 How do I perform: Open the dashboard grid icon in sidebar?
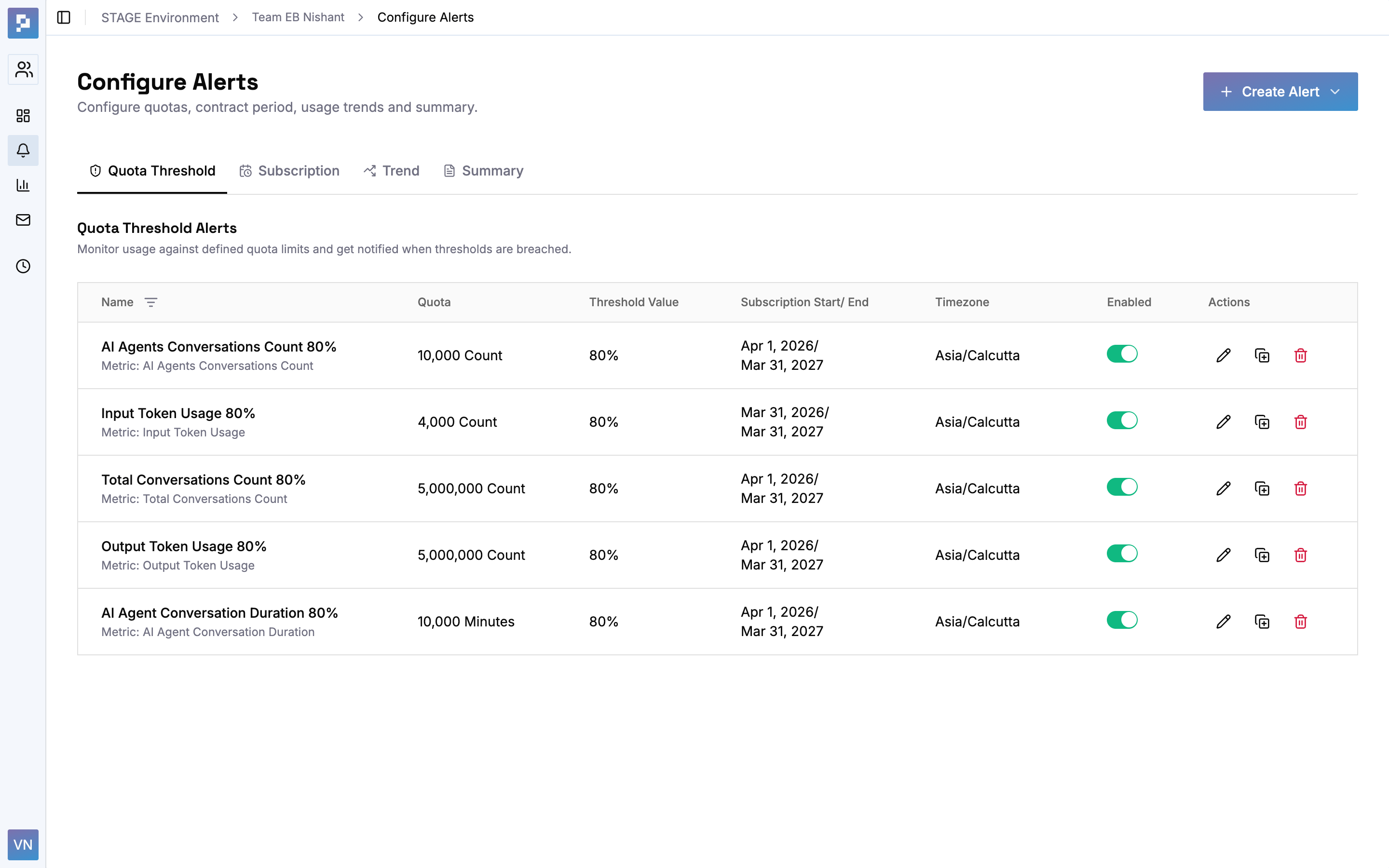23,116
